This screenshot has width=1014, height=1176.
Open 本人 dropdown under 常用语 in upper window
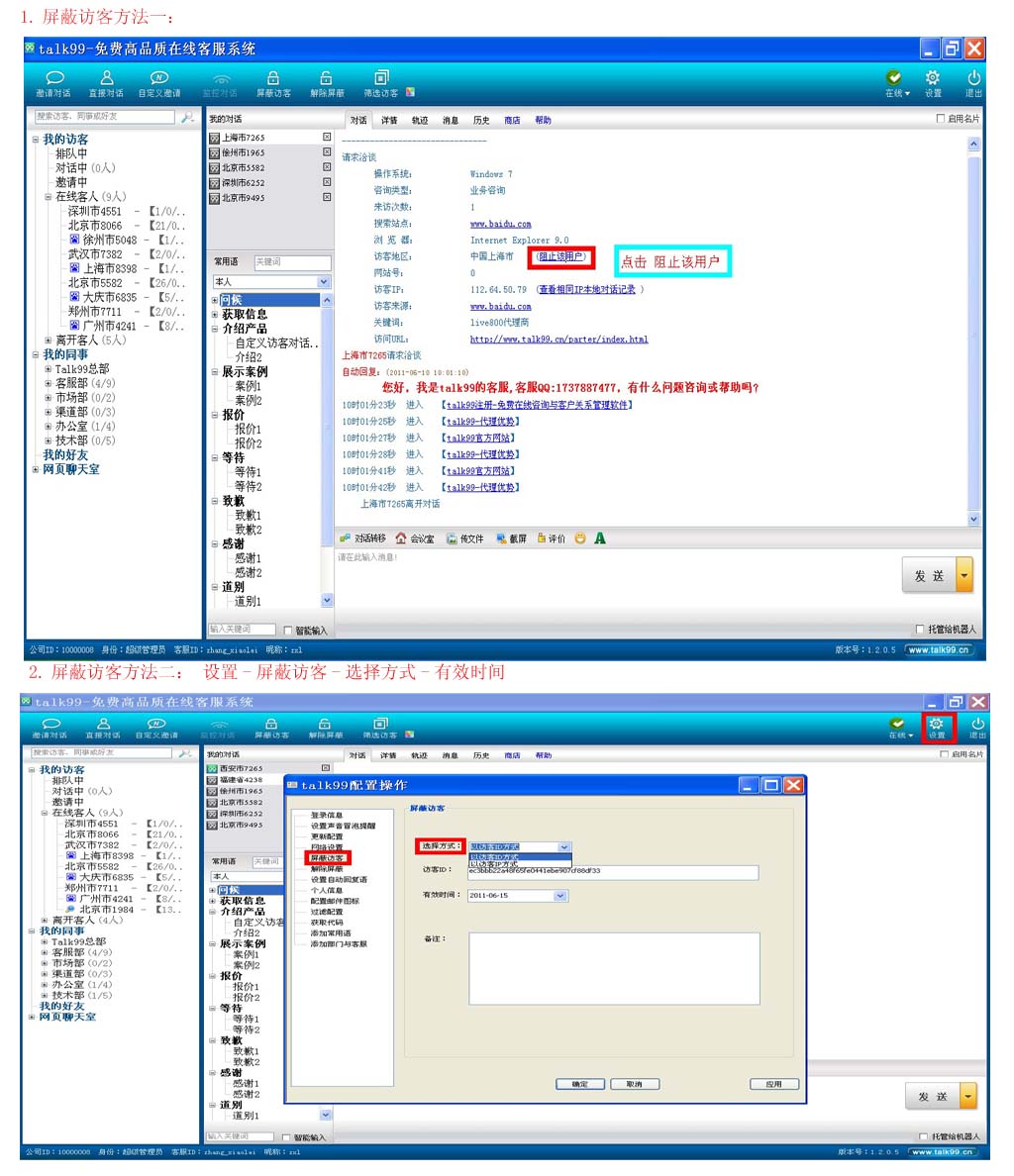coord(323,282)
